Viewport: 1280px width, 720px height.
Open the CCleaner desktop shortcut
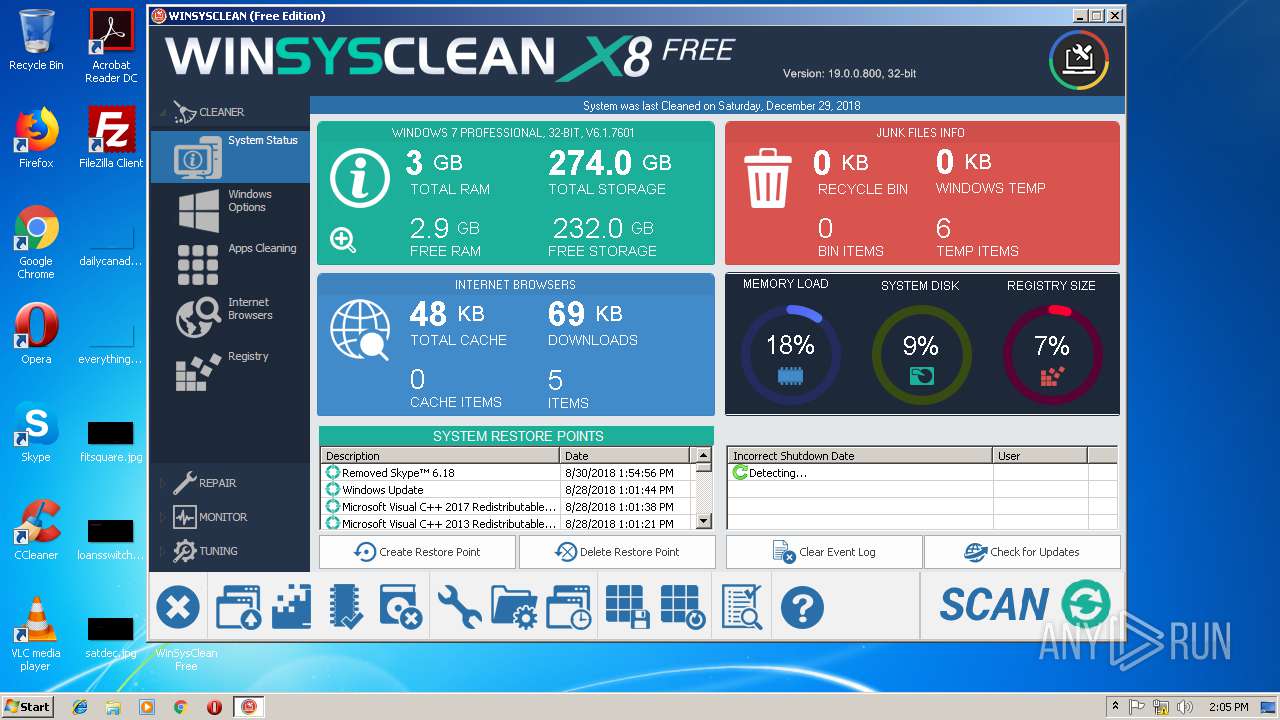click(x=36, y=531)
